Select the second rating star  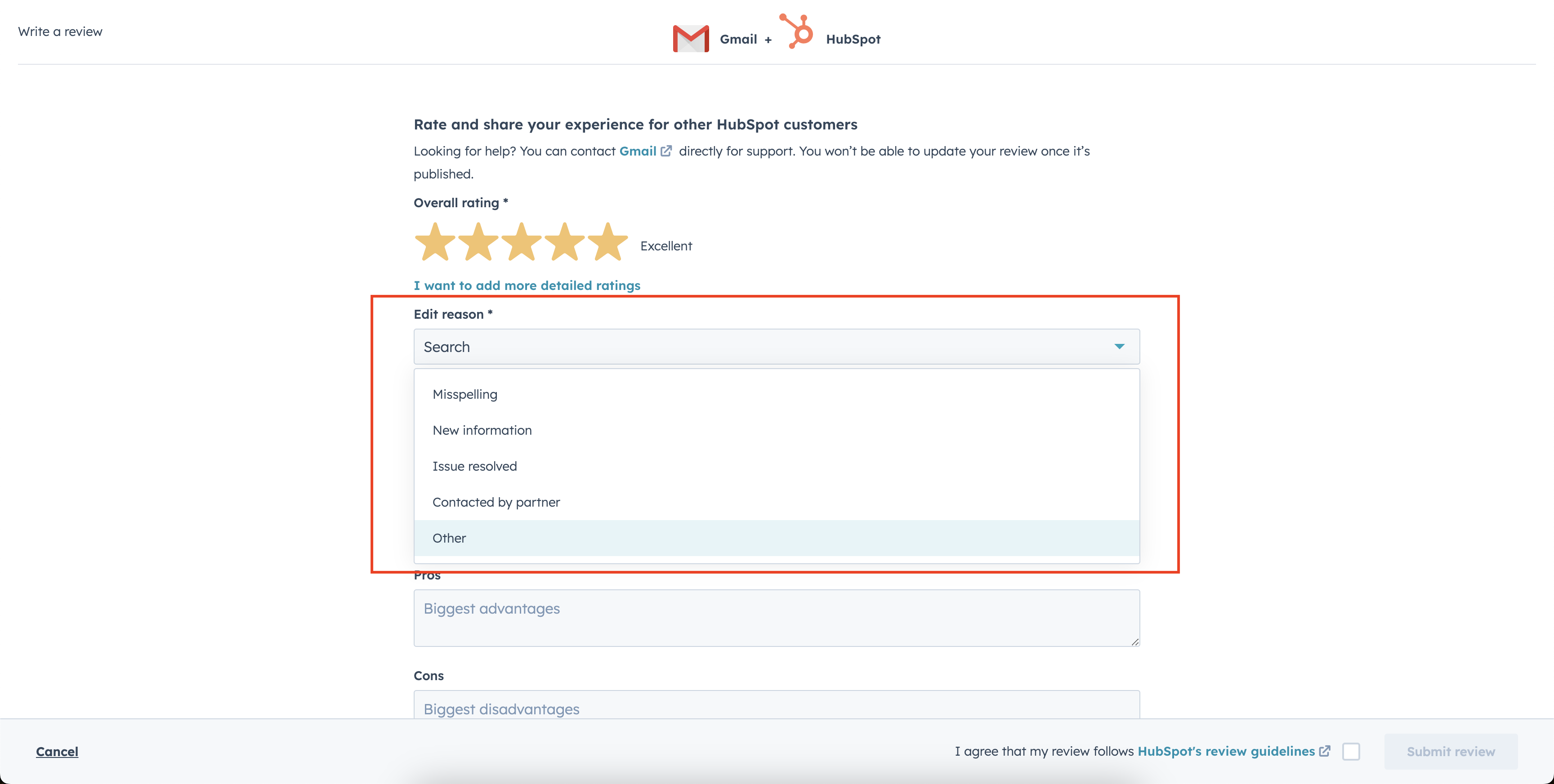(x=478, y=242)
